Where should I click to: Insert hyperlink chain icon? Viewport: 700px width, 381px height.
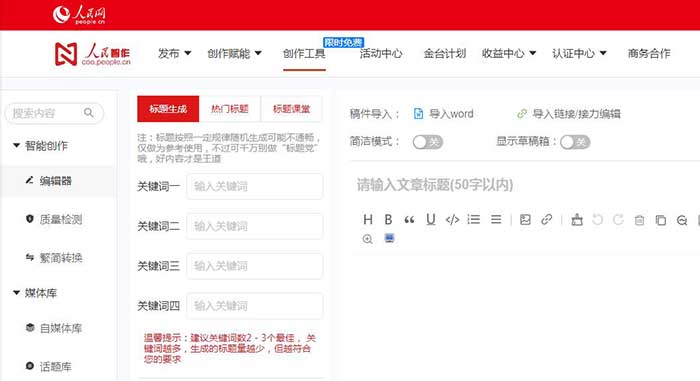(x=546, y=219)
